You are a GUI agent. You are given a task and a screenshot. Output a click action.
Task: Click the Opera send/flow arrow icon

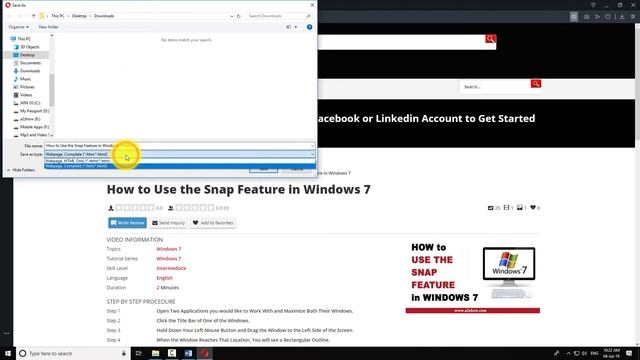(x=597, y=17)
